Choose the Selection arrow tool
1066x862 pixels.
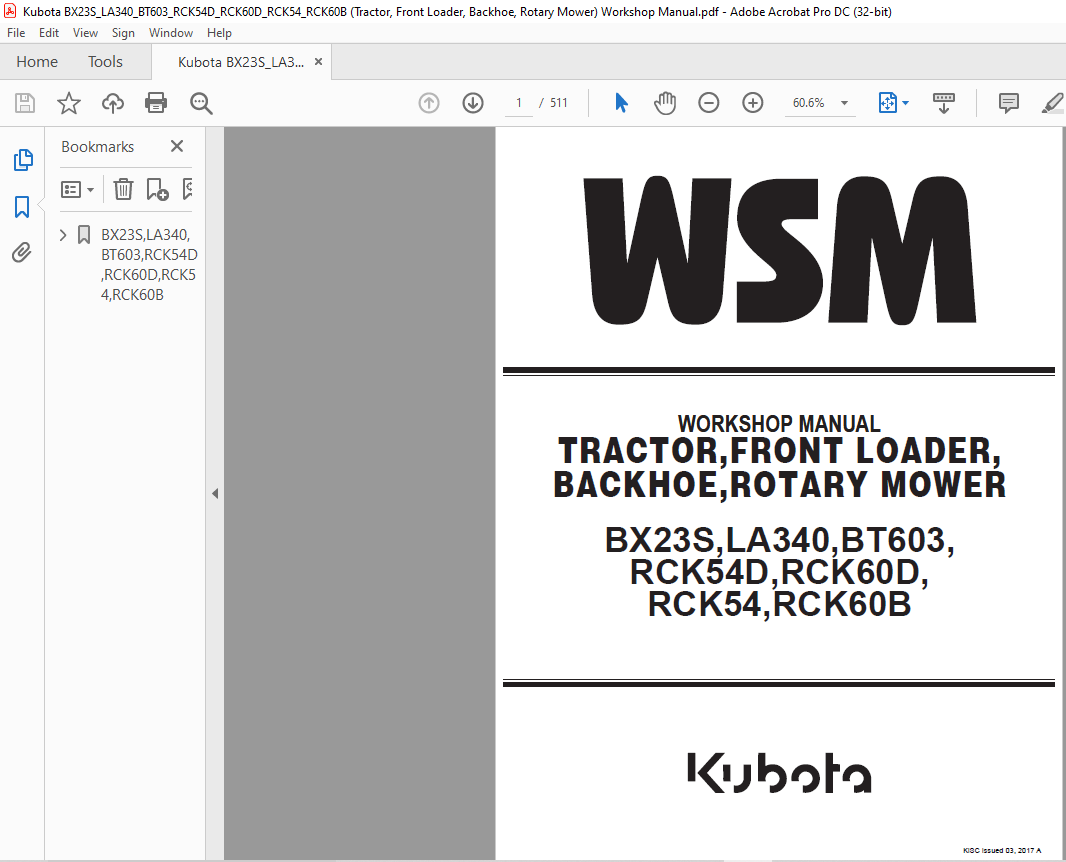[x=621, y=103]
